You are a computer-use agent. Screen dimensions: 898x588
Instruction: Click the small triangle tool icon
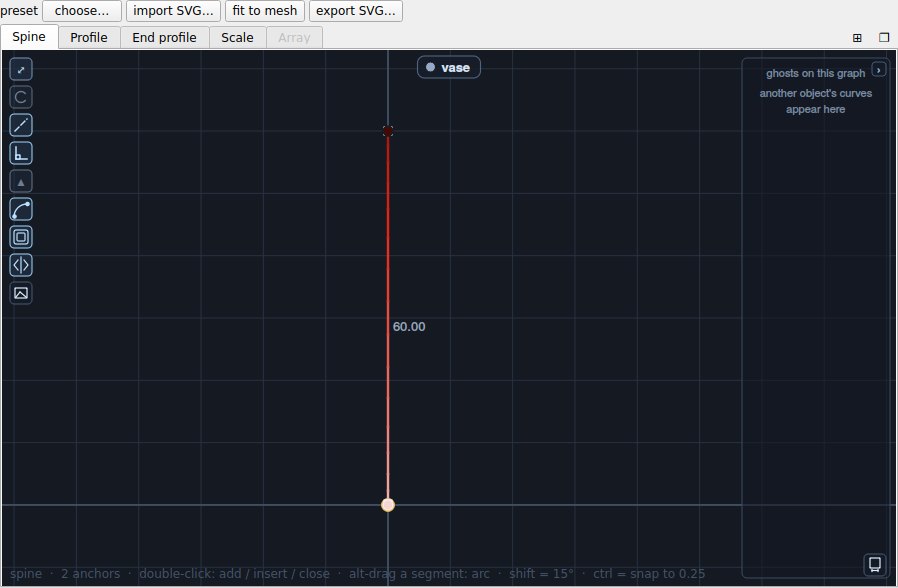[21, 181]
